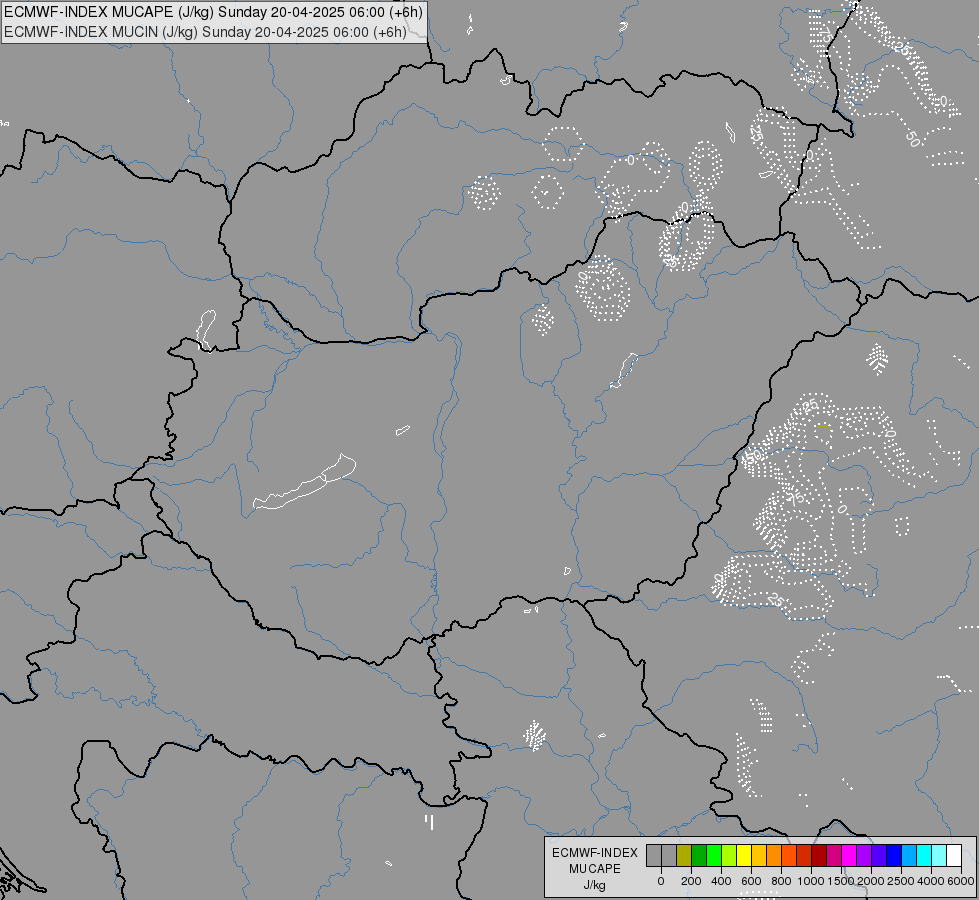This screenshot has width=979, height=900.
Task: Click the '600' legend value
Action: coord(751,881)
